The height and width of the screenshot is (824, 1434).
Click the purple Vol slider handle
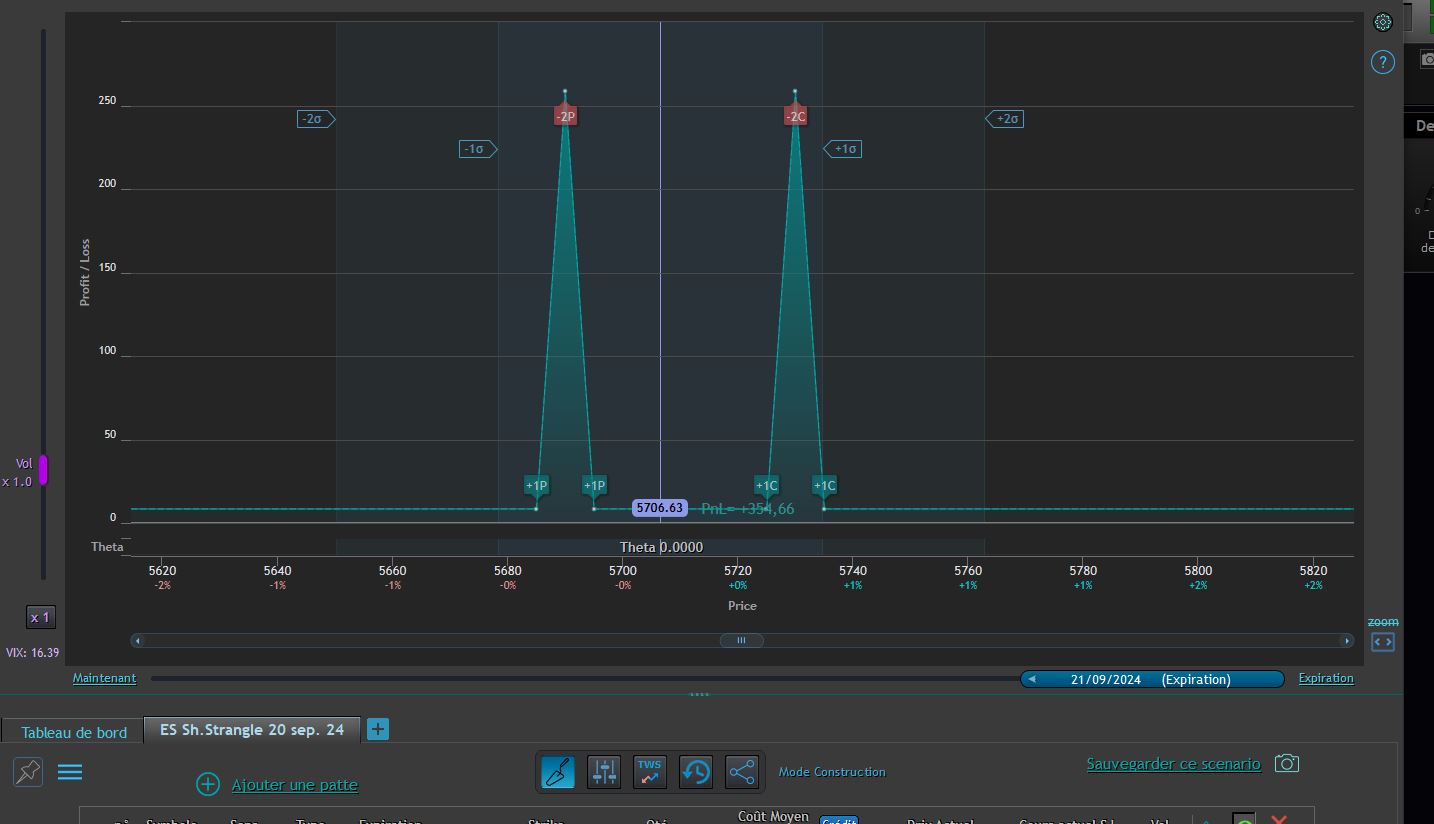coord(43,470)
